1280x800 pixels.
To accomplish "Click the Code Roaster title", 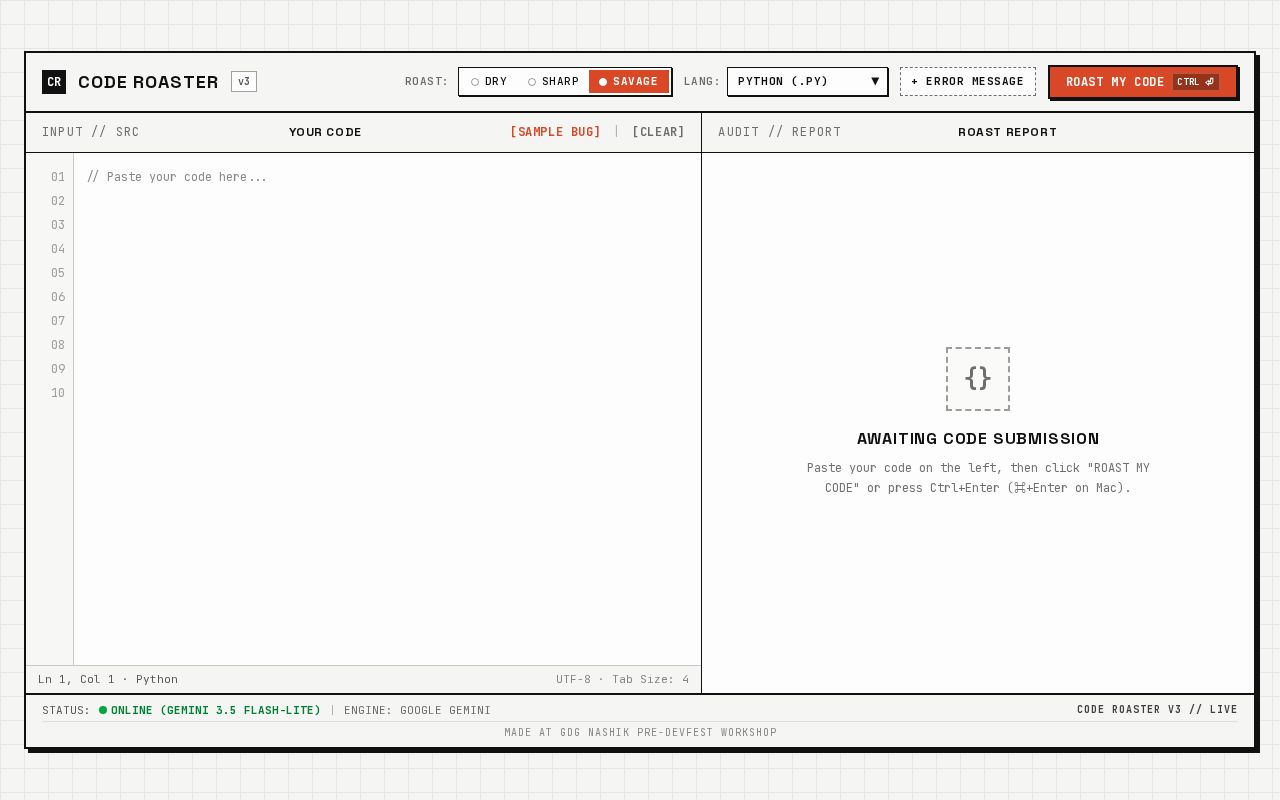I will tap(148, 82).
